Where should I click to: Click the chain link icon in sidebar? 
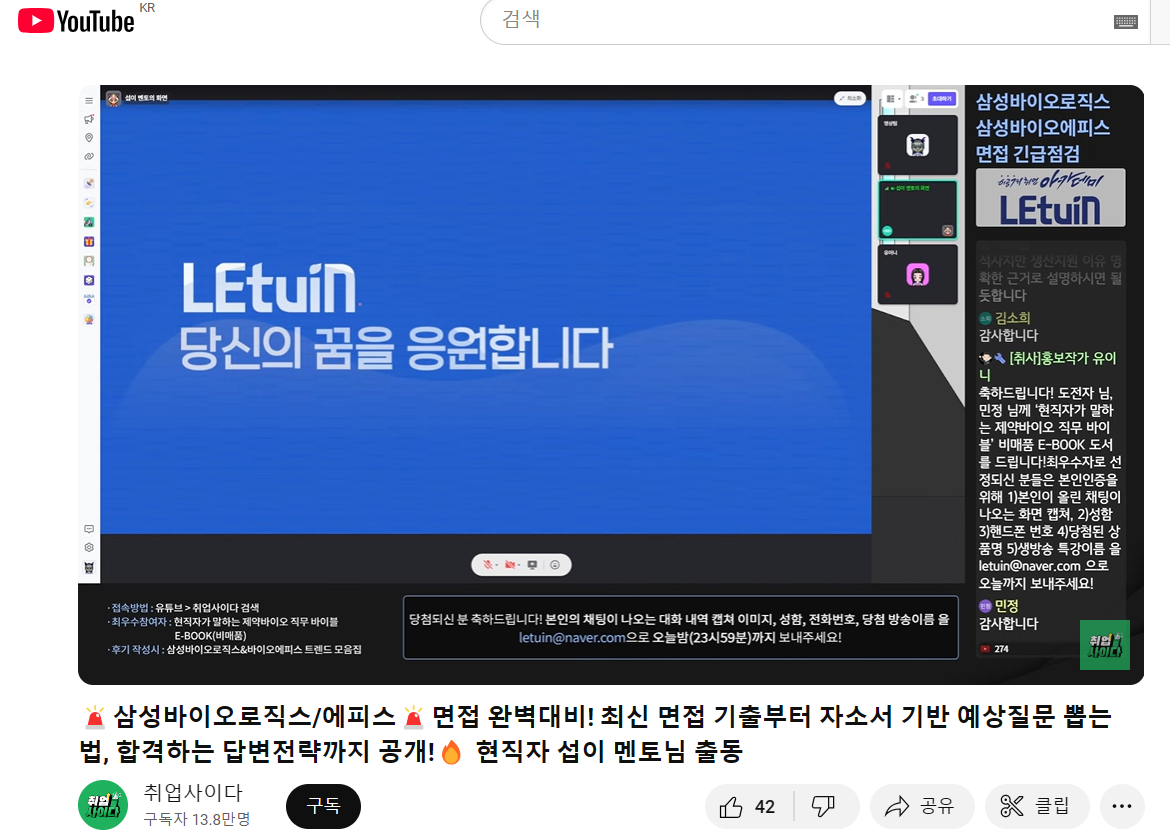[x=89, y=157]
